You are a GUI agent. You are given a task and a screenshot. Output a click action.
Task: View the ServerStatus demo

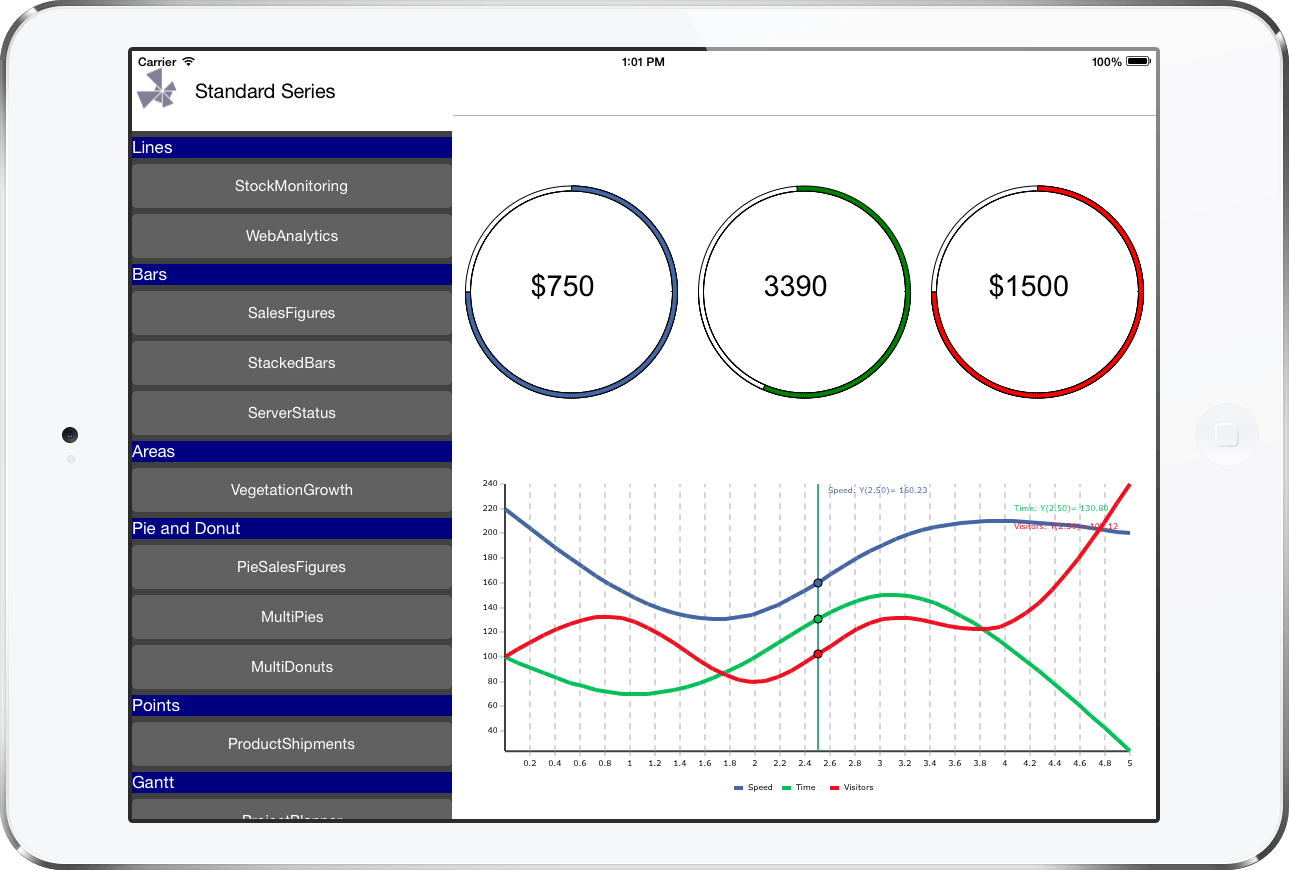click(291, 413)
